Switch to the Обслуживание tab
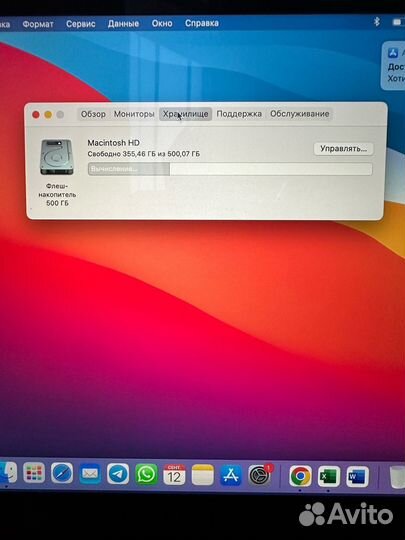The width and height of the screenshot is (405, 540). point(300,114)
